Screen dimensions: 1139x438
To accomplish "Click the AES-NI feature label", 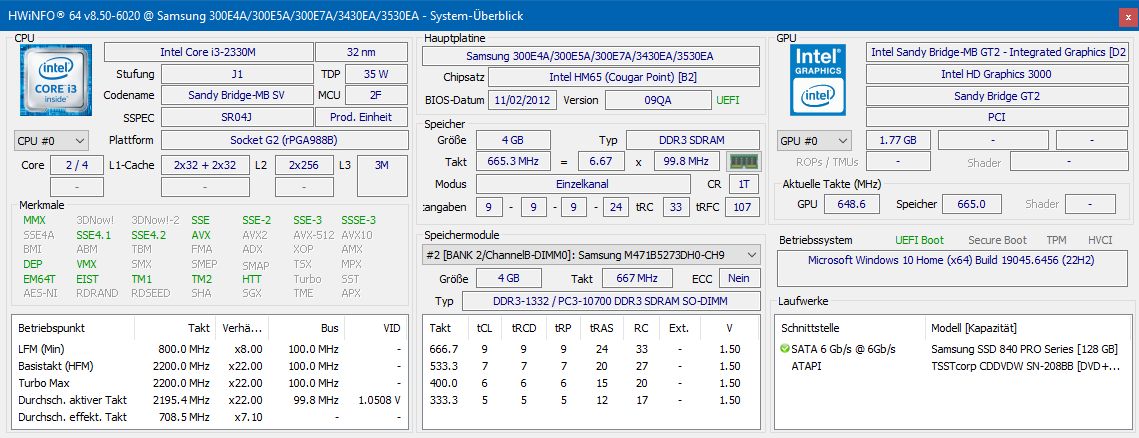I will [x=40, y=293].
